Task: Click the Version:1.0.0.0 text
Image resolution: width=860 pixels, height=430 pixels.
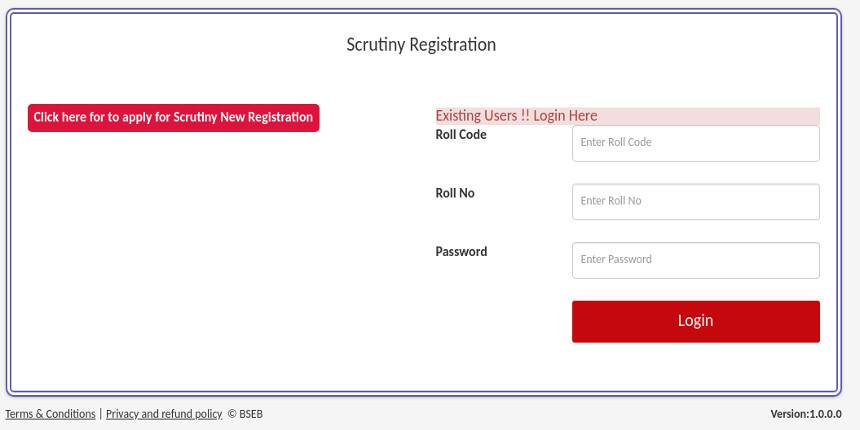Action: 806,414
